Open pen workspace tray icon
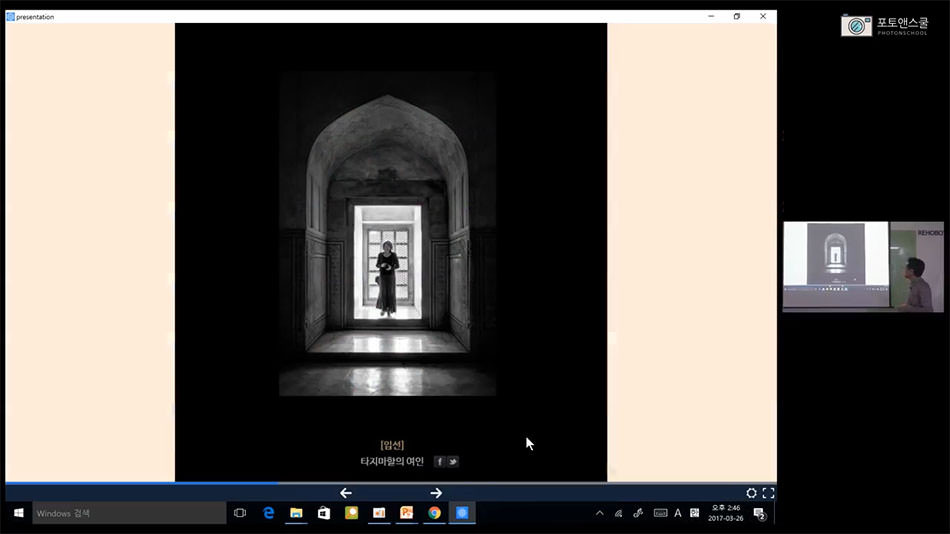This screenshot has height=534, width=950. point(639,513)
